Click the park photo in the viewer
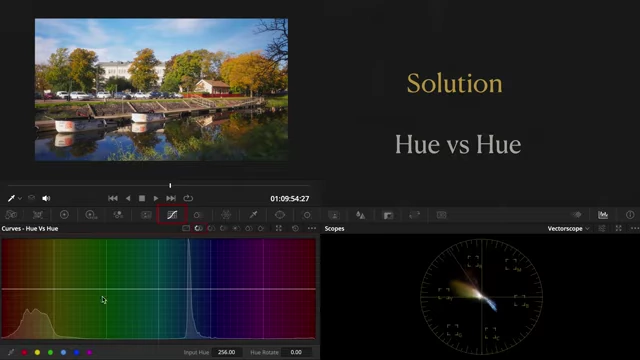This screenshot has width=640, height=360. (x=161, y=89)
